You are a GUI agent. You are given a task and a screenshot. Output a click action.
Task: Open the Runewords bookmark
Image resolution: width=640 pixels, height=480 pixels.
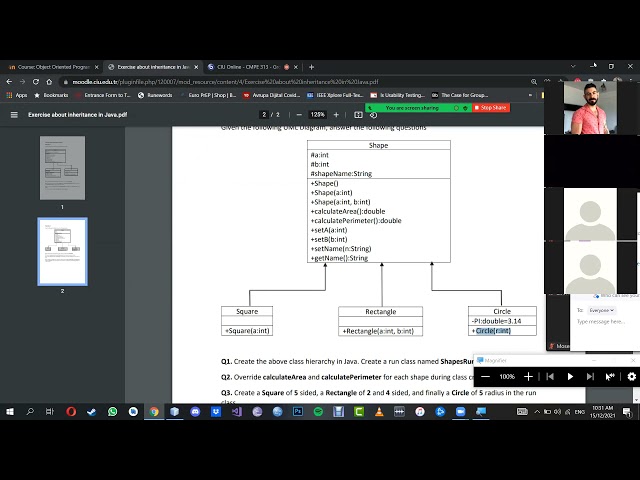coord(155,95)
